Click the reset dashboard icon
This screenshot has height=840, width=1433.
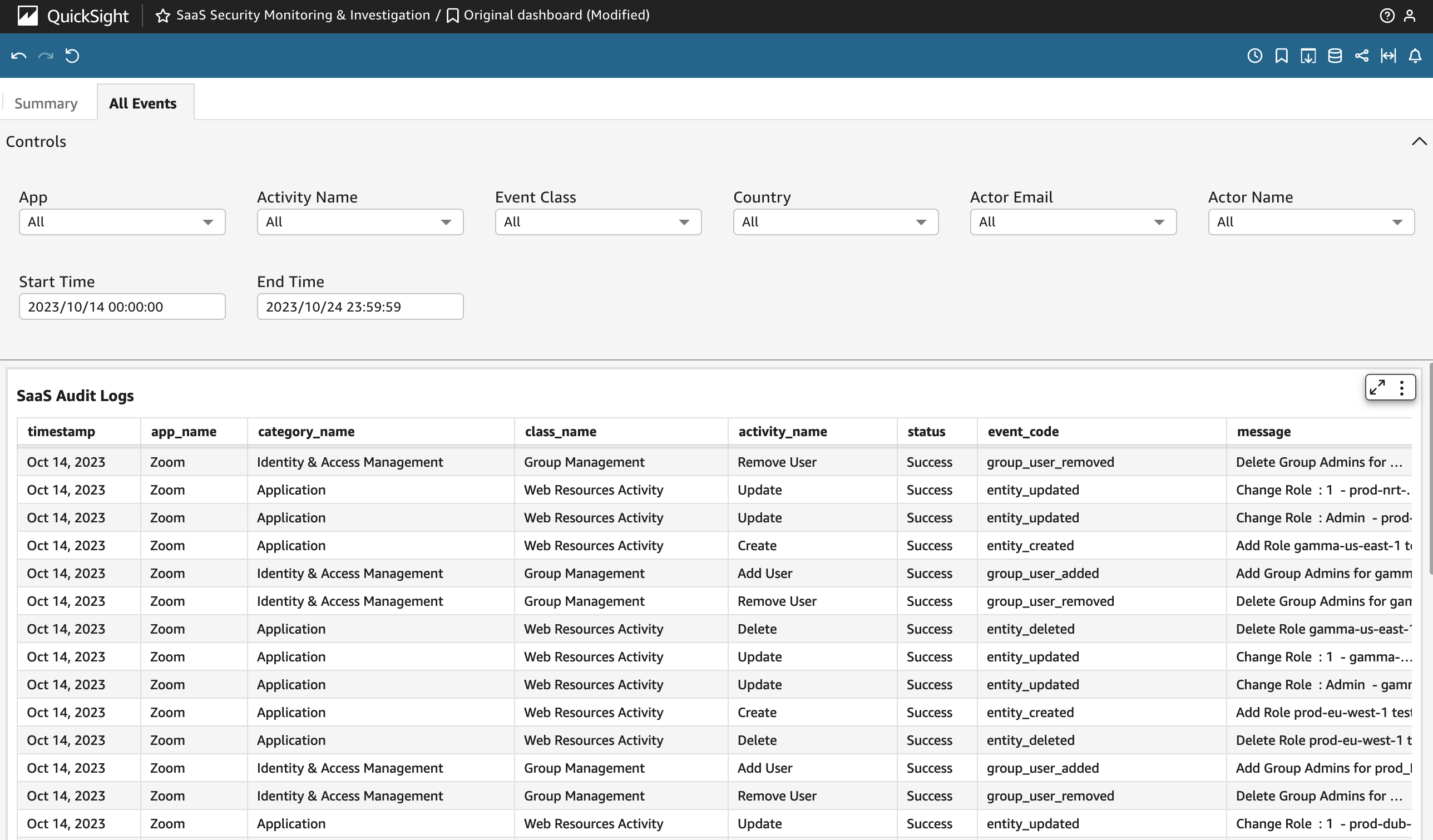pos(72,55)
